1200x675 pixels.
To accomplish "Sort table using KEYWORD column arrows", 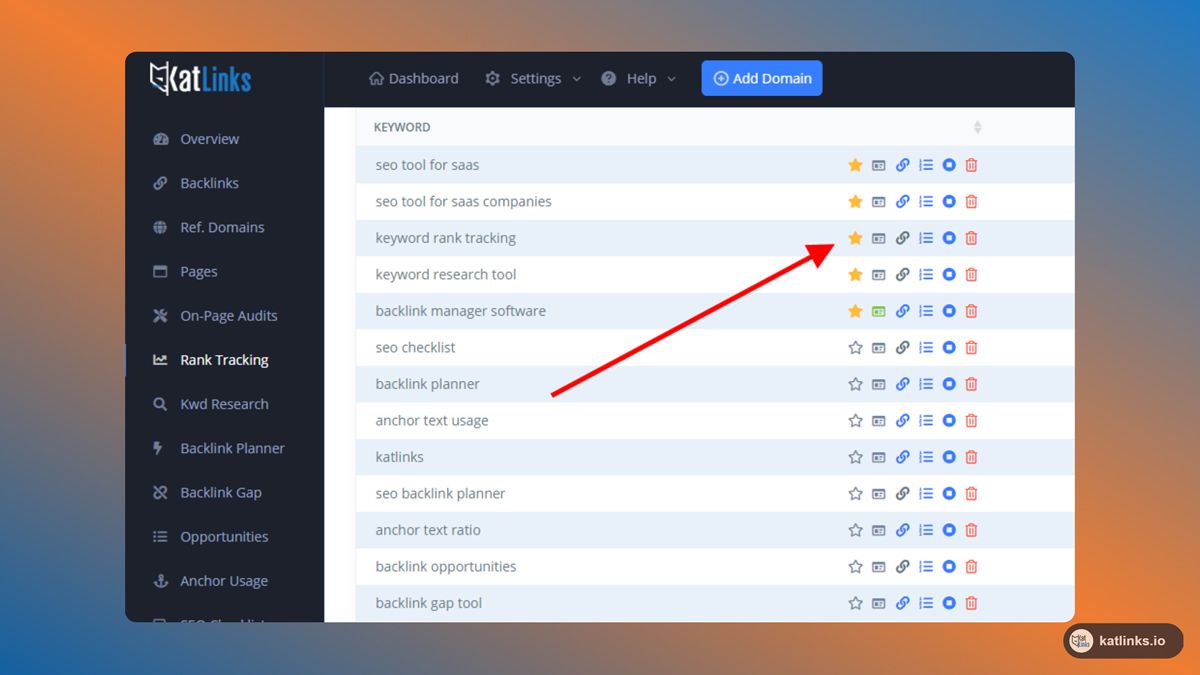I will (977, 127).
